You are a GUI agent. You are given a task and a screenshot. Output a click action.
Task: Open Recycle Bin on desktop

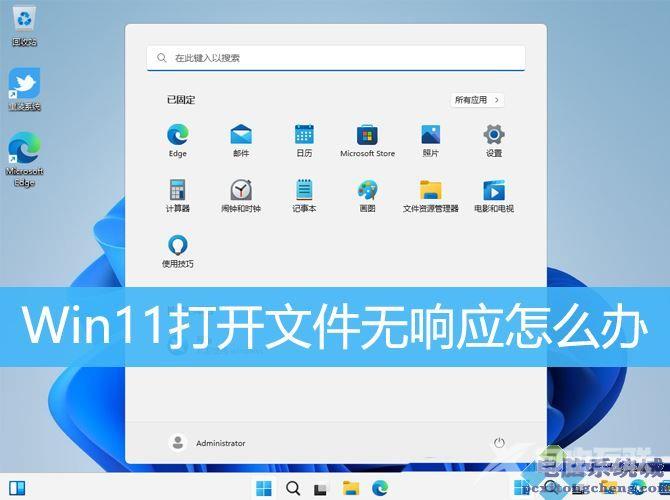point(24,27)
